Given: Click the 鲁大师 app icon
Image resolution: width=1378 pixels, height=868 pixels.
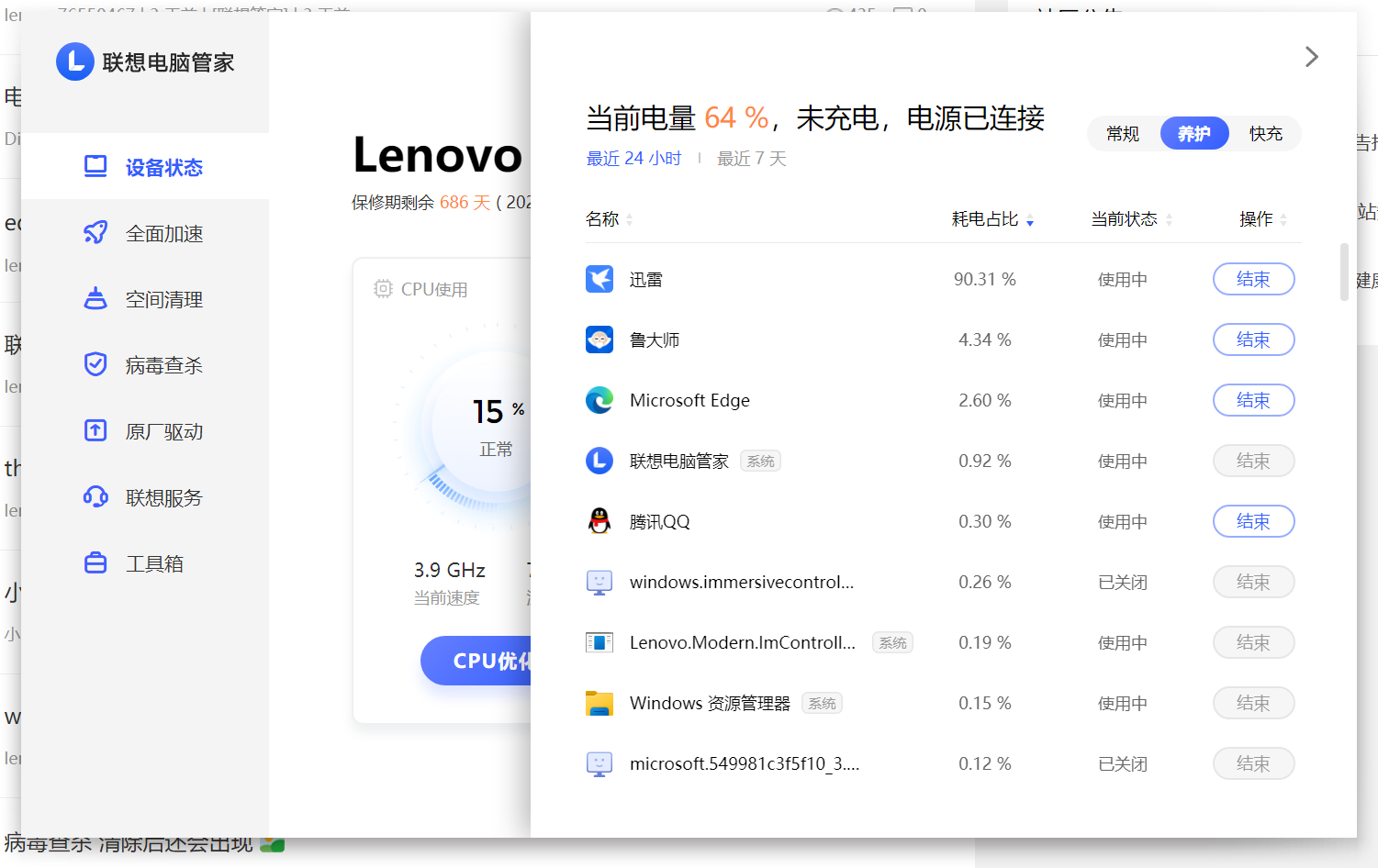Looking at the screenshot, I should tap(599, 339).
